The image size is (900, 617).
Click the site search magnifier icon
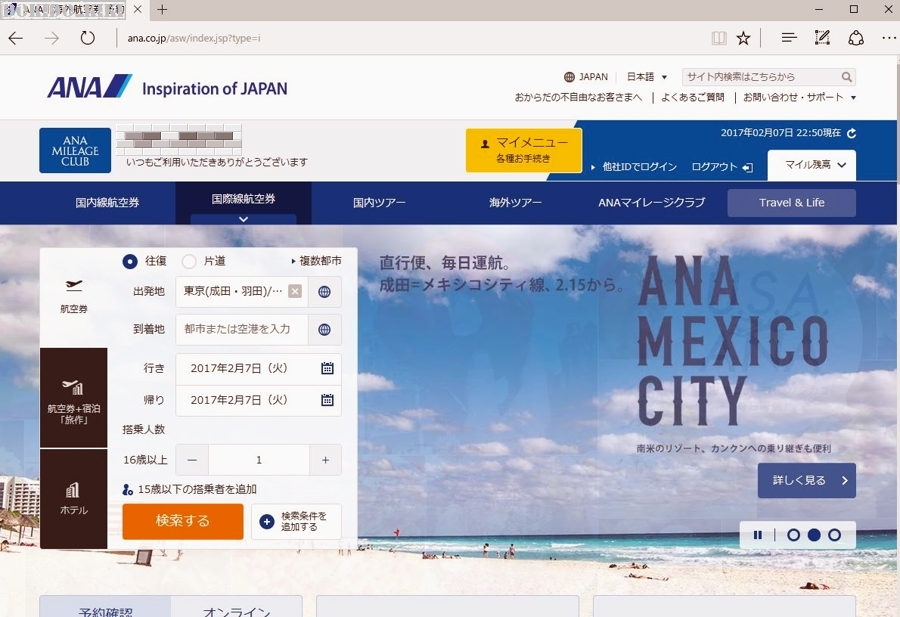(847, 77)
